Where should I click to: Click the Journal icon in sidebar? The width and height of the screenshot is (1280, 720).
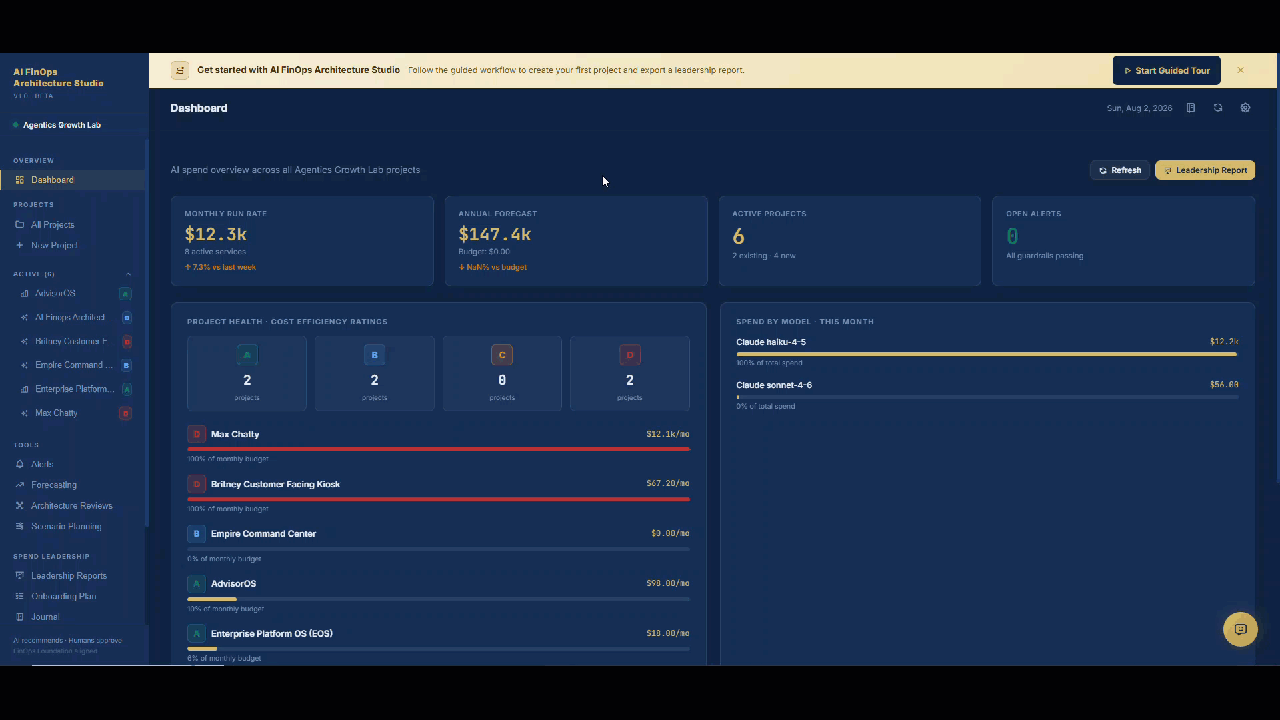pyautogui.click(x=20, y=617)
